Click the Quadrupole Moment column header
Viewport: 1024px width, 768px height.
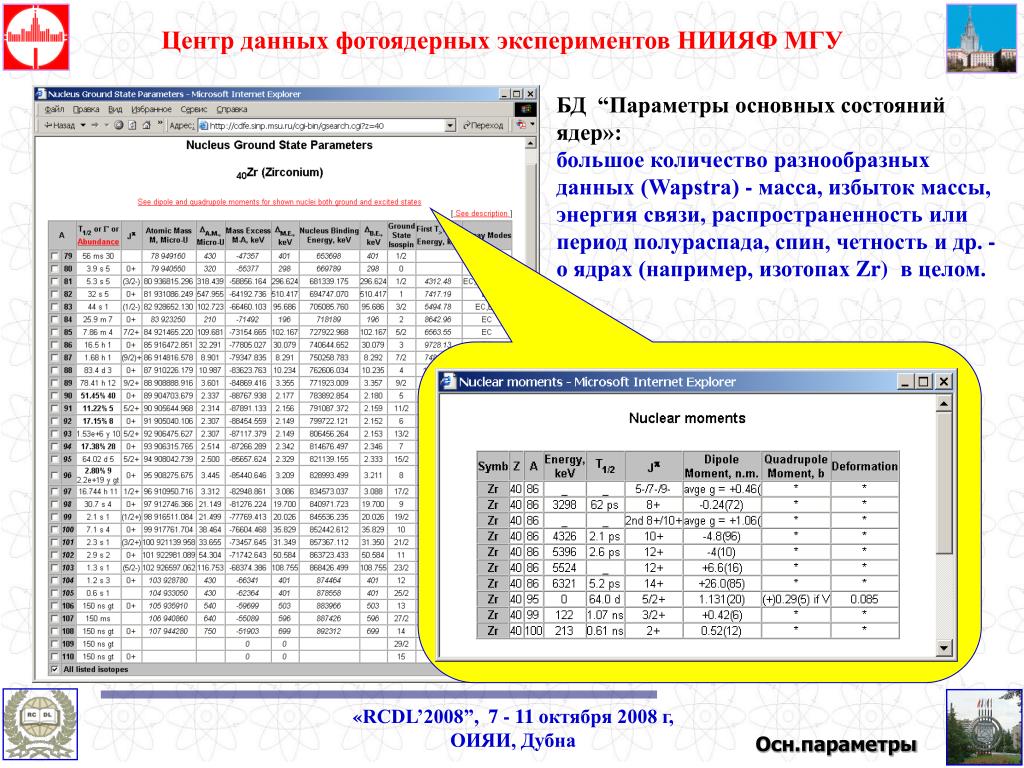pos(795,466)
